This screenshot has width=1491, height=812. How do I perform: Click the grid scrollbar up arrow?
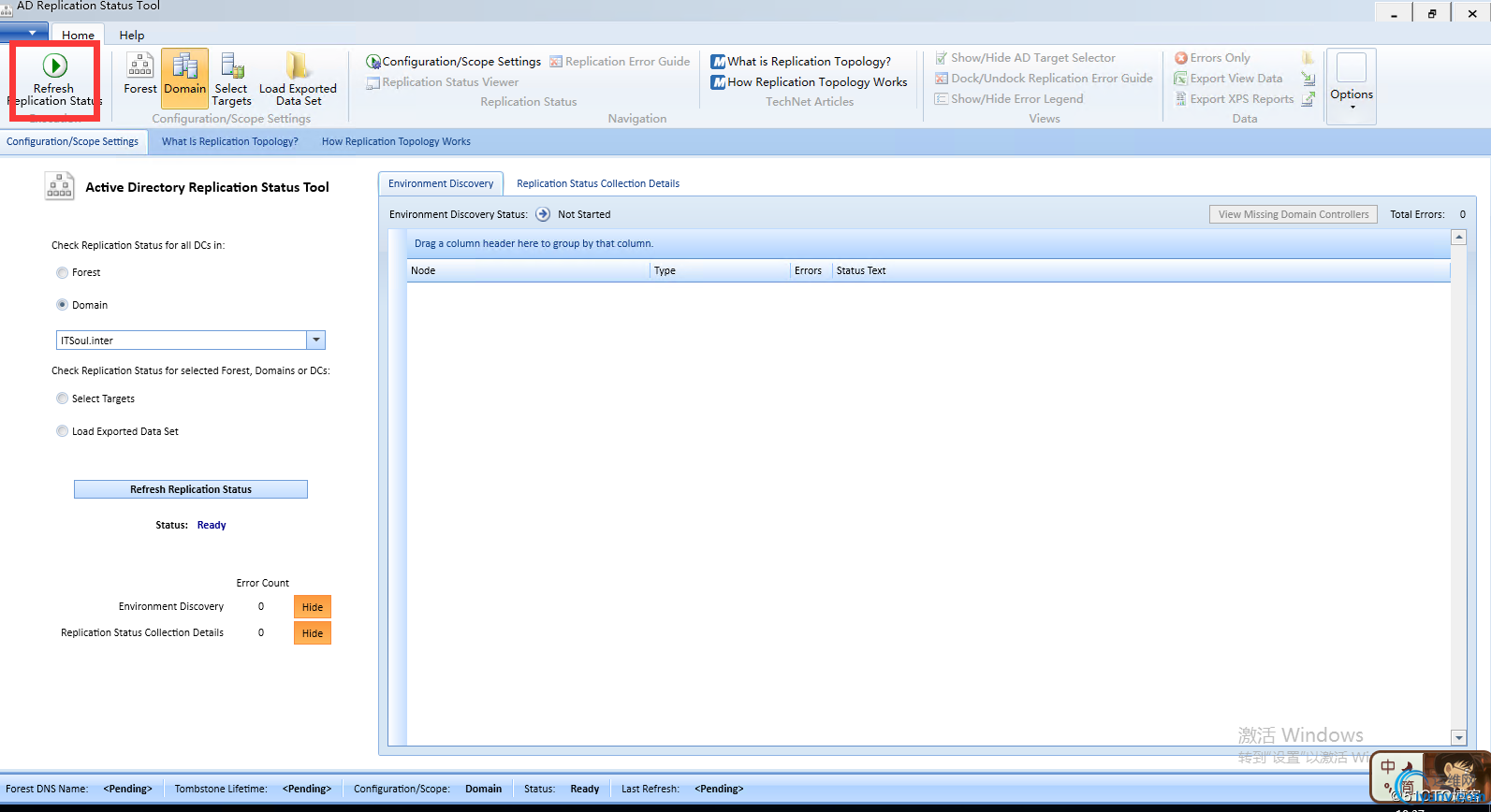pyautogui.click(x=1458, y=238)
